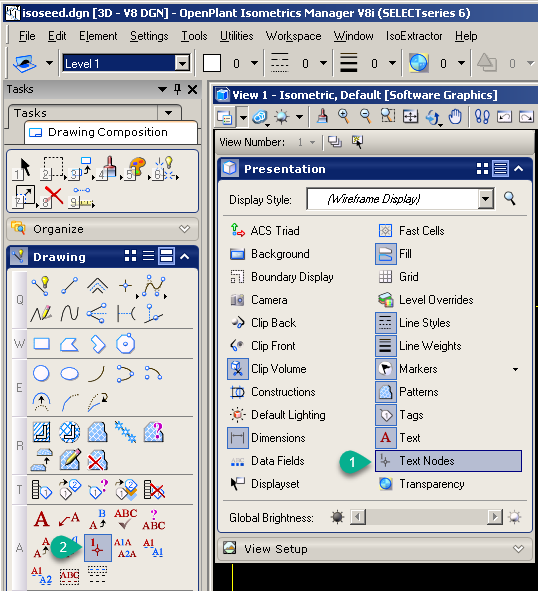Activate the Place SmartLine tool
538x591 pixels.
[x=41, y=285]
